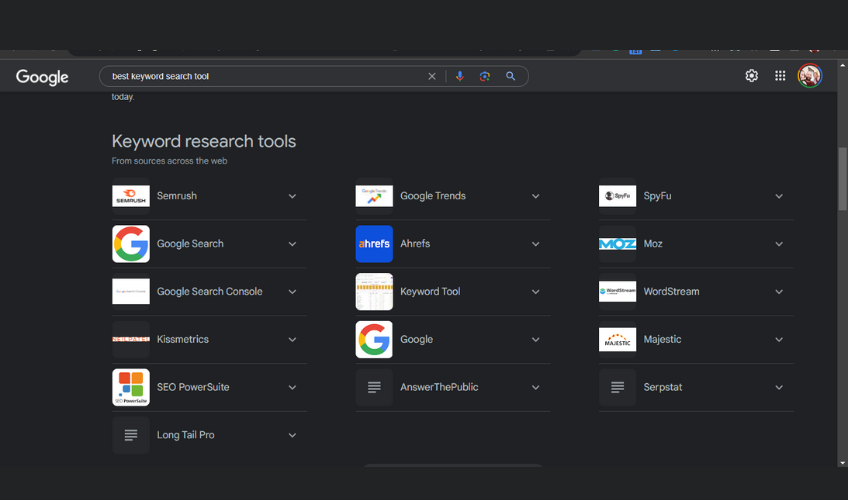Select the AnswerThePublic label

pyautogui.click(x=439, y=387)
